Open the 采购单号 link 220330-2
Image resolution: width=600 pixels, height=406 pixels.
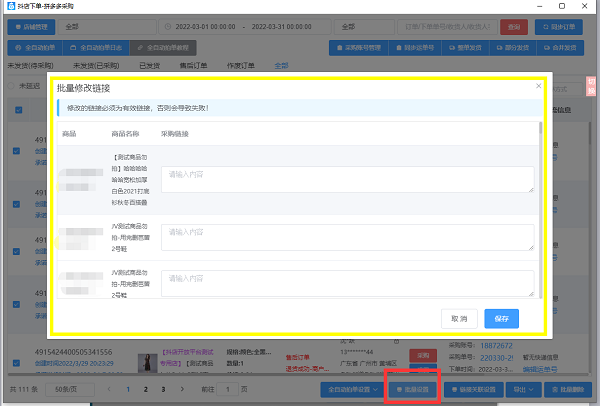496,358
